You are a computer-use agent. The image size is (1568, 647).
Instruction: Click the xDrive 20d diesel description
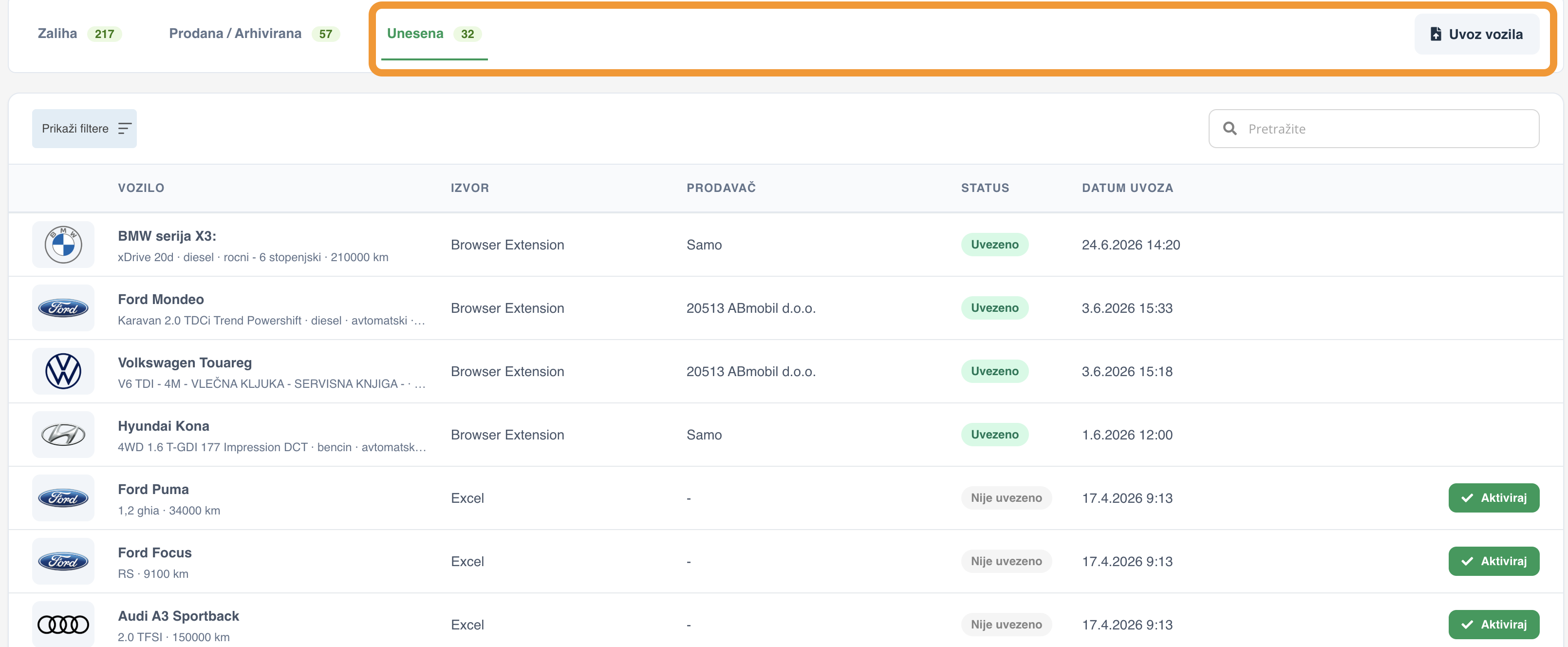tap(253, 258)
